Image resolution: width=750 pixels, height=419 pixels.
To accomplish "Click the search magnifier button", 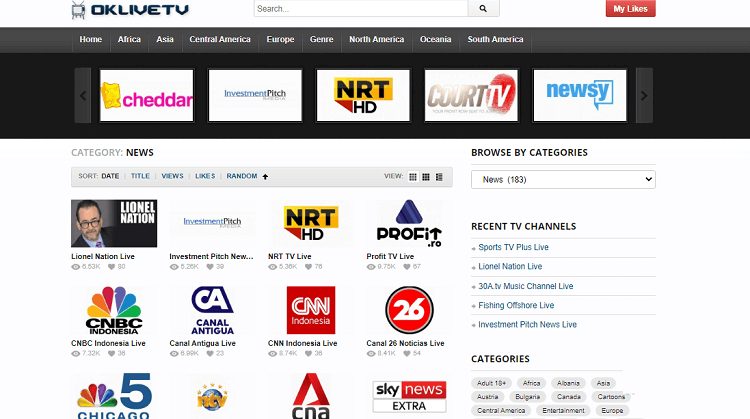I will pyautogui.click(x=483, y=9).
